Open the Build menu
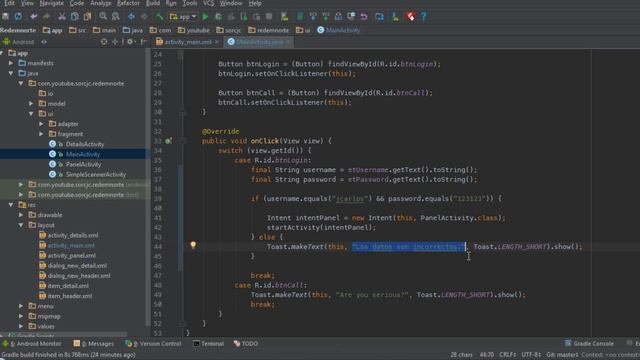640x360 pixels. (153, 3)
